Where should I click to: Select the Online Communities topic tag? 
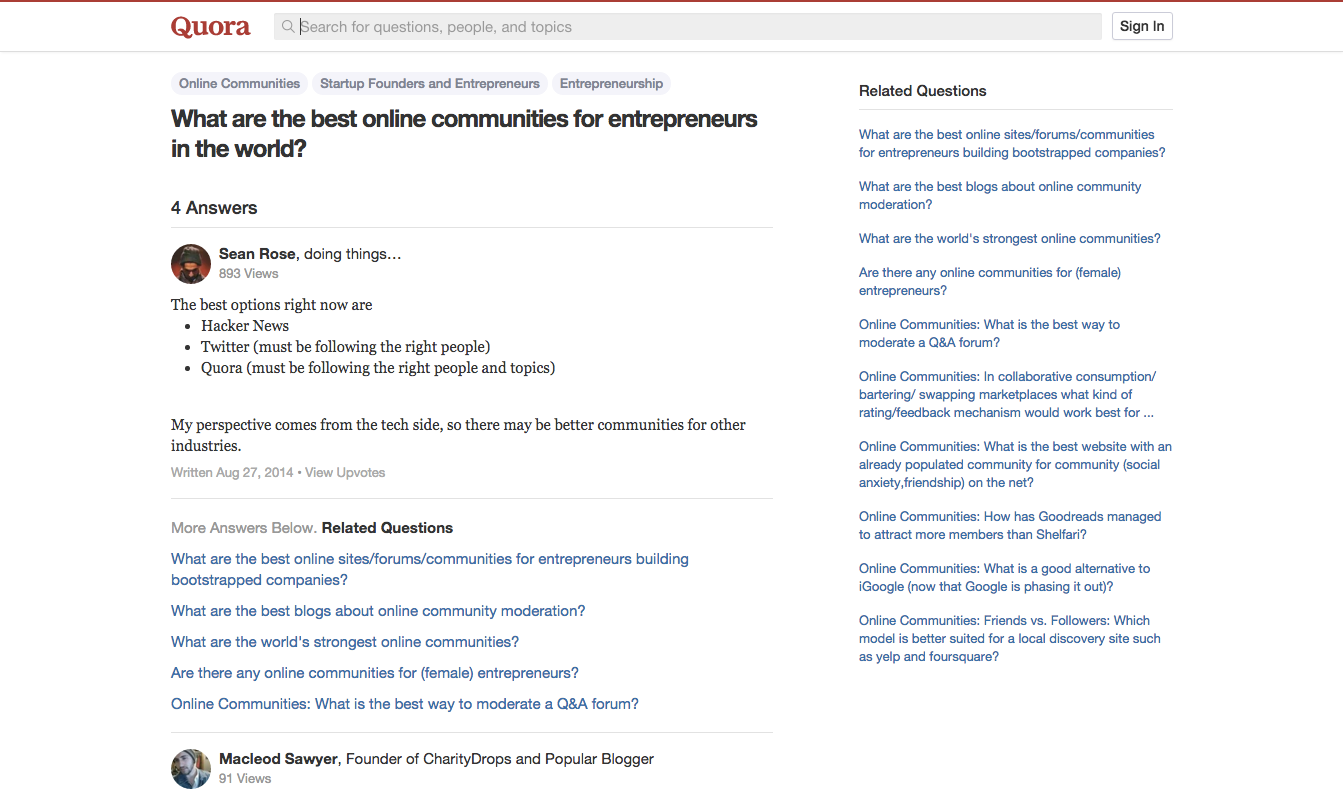click(x=239, y=84)
